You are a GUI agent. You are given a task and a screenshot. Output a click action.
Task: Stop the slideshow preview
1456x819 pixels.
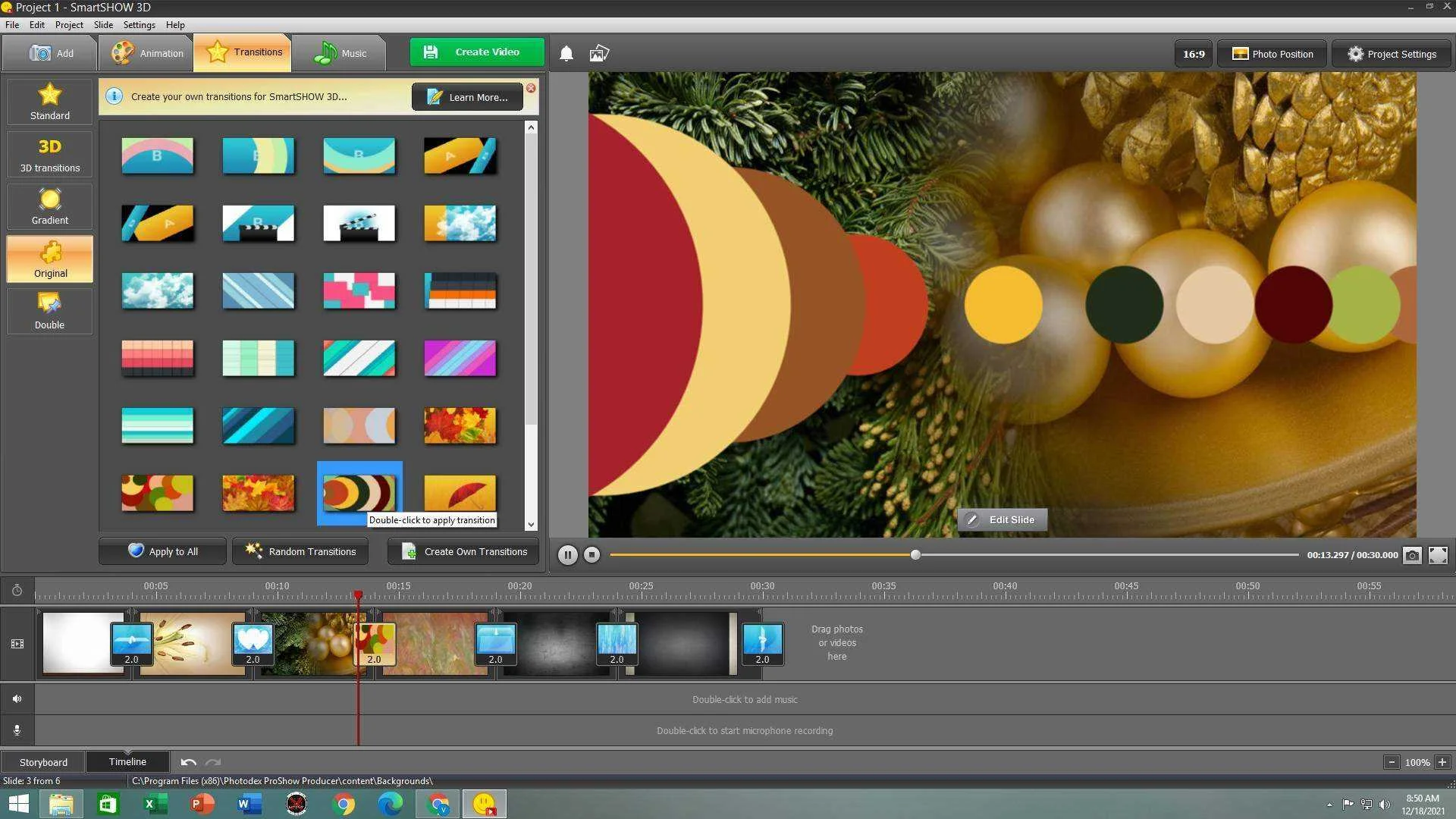[592, 555]
